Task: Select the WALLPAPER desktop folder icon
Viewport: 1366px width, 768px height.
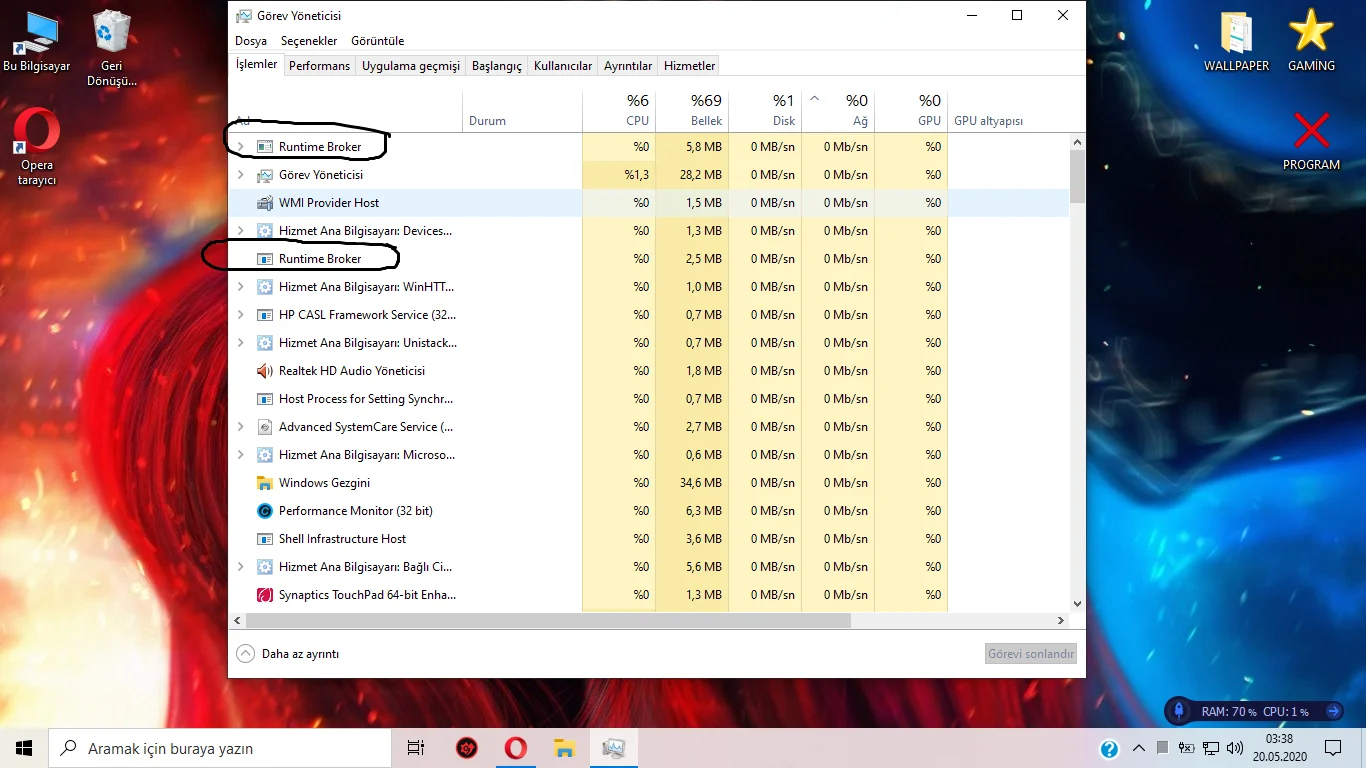Action: 1236,42
